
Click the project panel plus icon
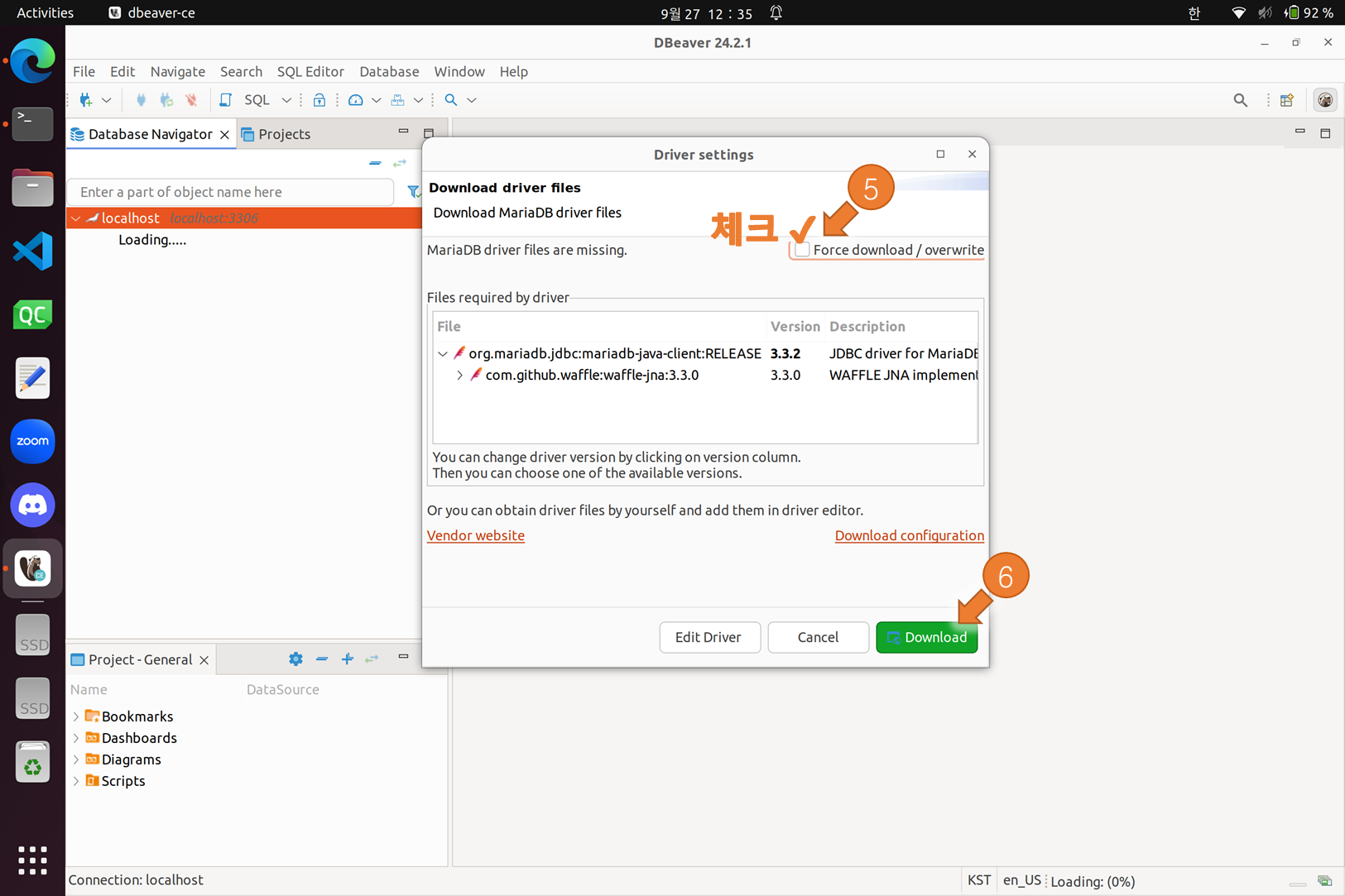[x=348, y=659]
